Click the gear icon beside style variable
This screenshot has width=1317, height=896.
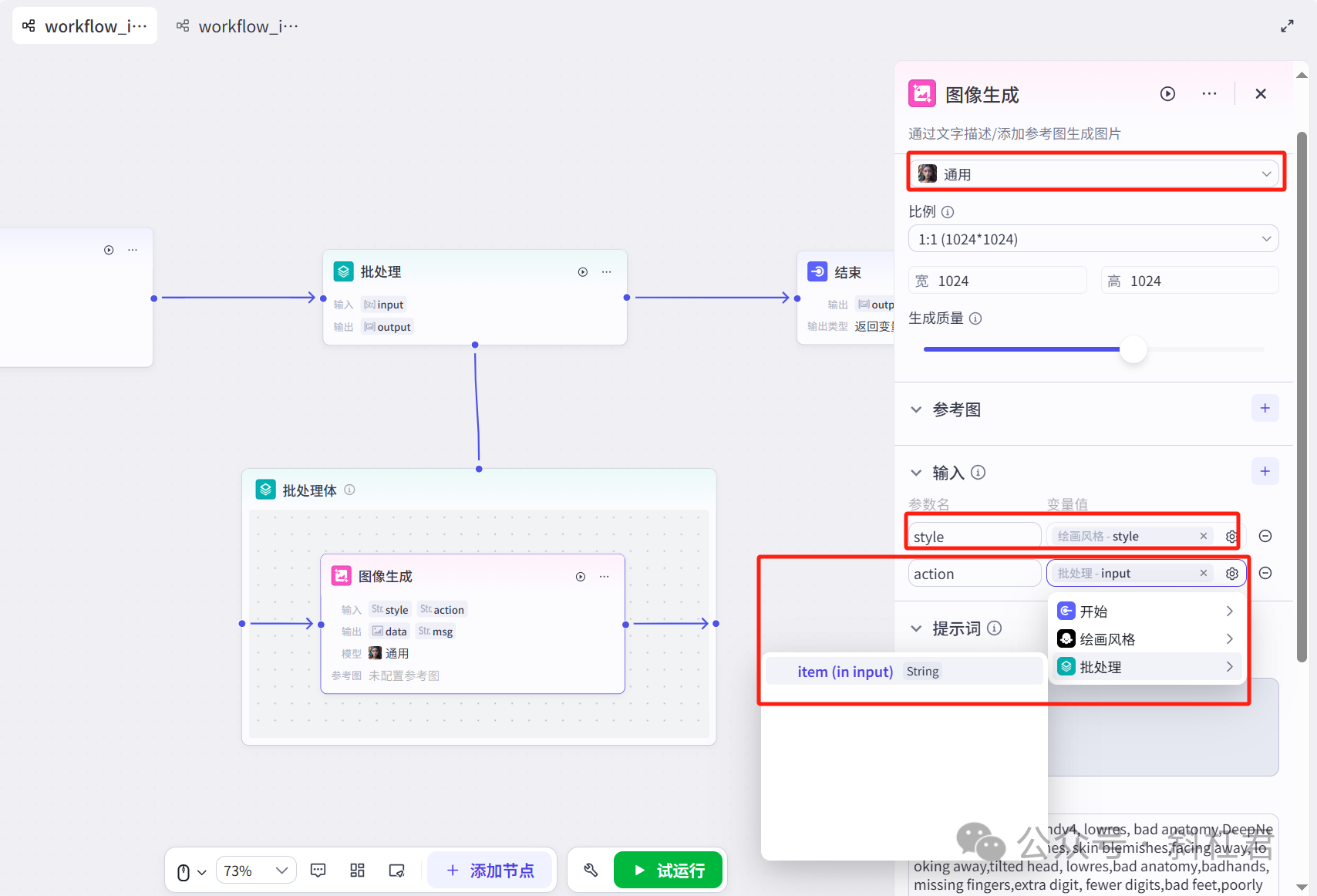coord(1231,536)
